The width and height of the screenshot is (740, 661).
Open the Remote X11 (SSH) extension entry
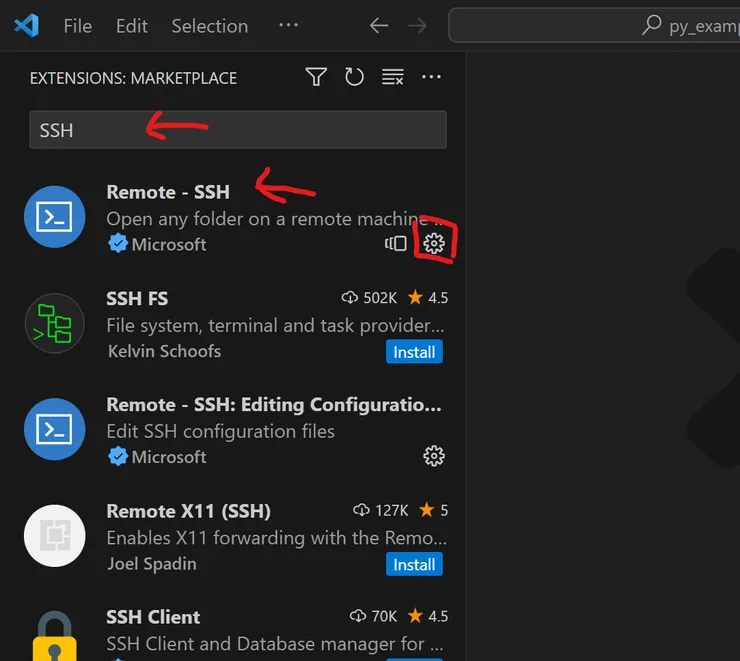coord(236,537)
